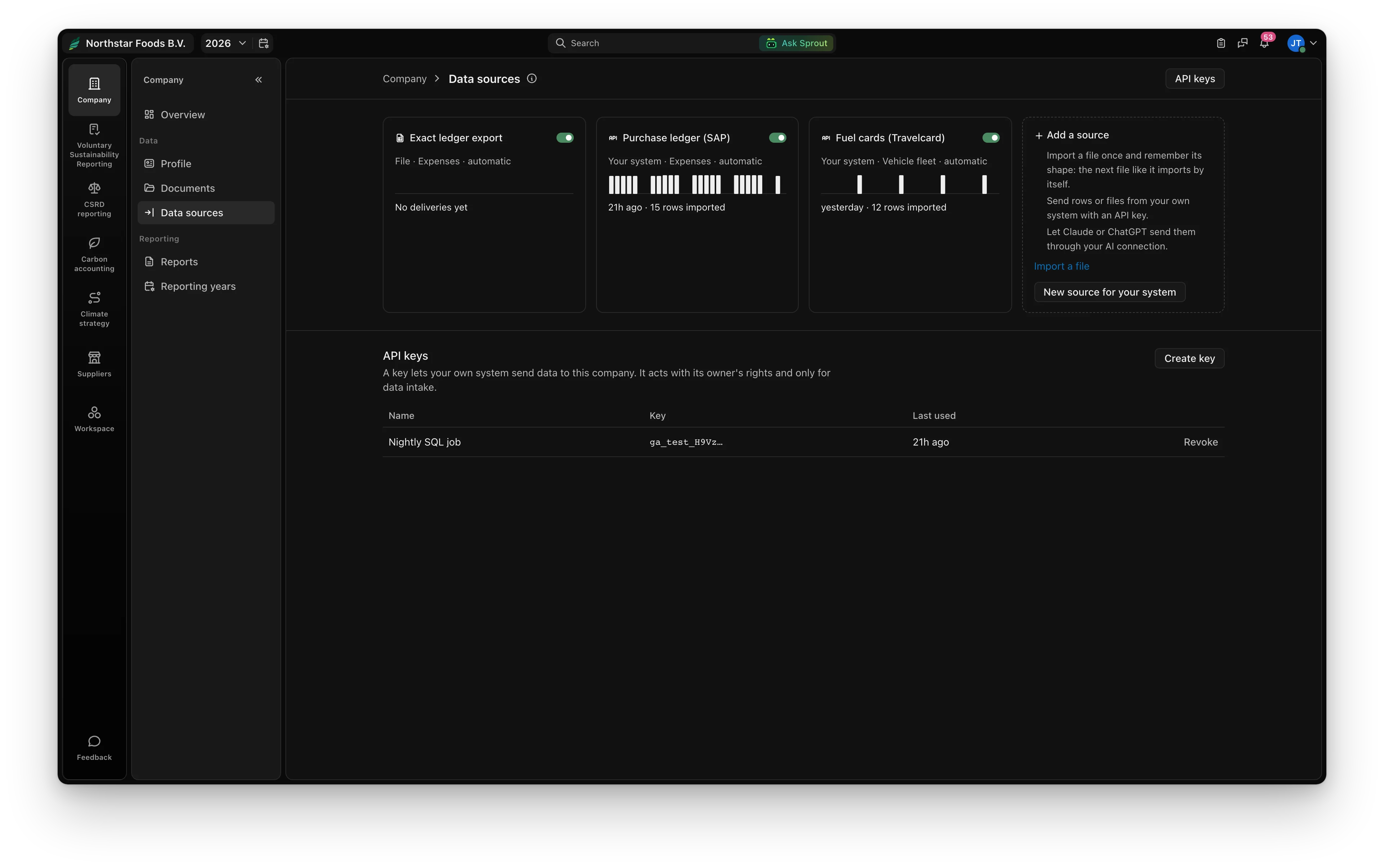The width and height of the screenshot is (1384, 868).
Task: Go to Overview in Company menu
Action: point(206,115)
